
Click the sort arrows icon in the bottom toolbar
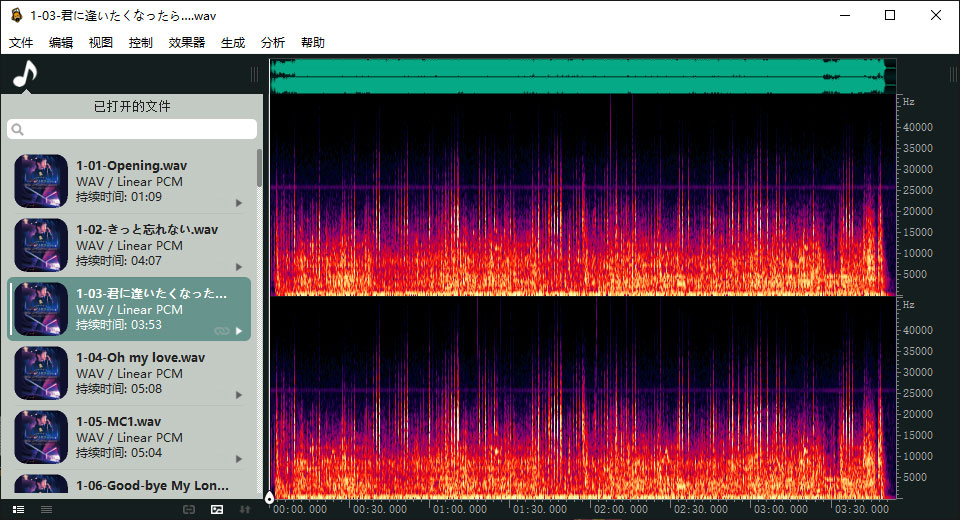pyautogui.click(x=245, y=510)
